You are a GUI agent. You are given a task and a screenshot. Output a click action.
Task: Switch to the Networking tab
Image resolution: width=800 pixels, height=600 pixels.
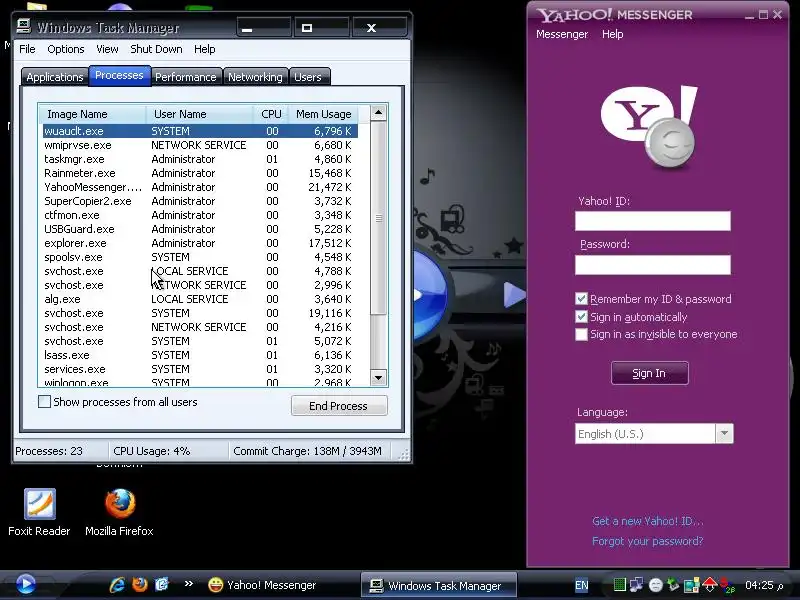pos(255,77)
